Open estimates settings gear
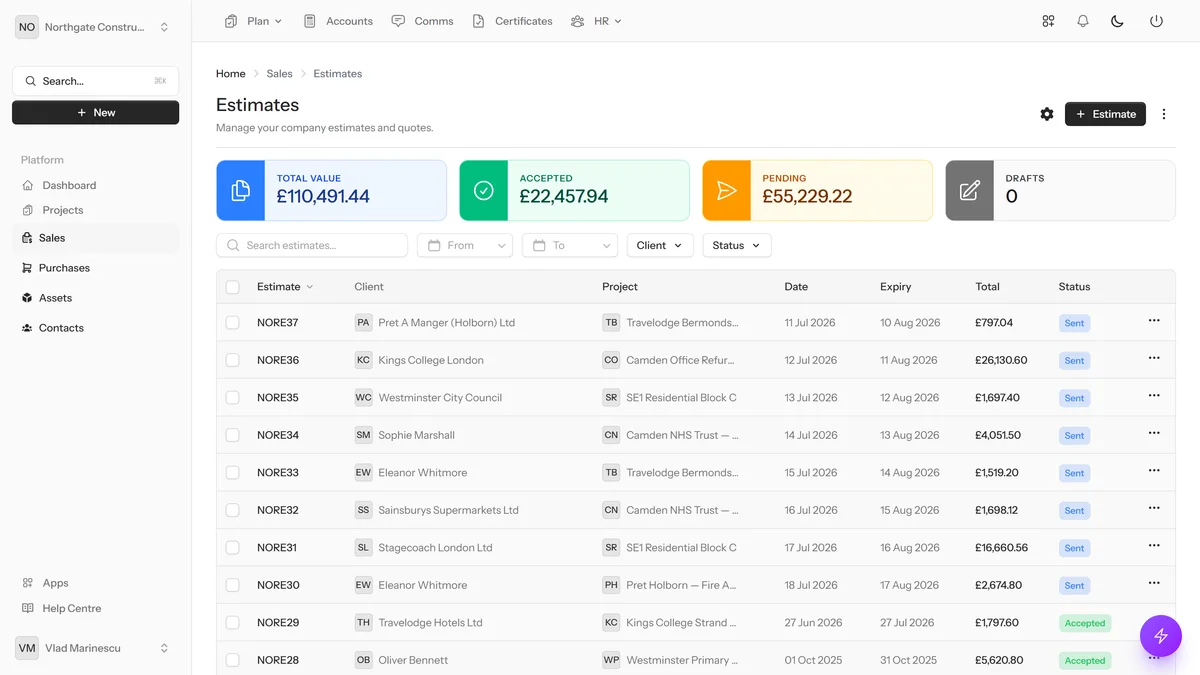This screenshot has height=675, width=1200. click(x=1047, y=114)
